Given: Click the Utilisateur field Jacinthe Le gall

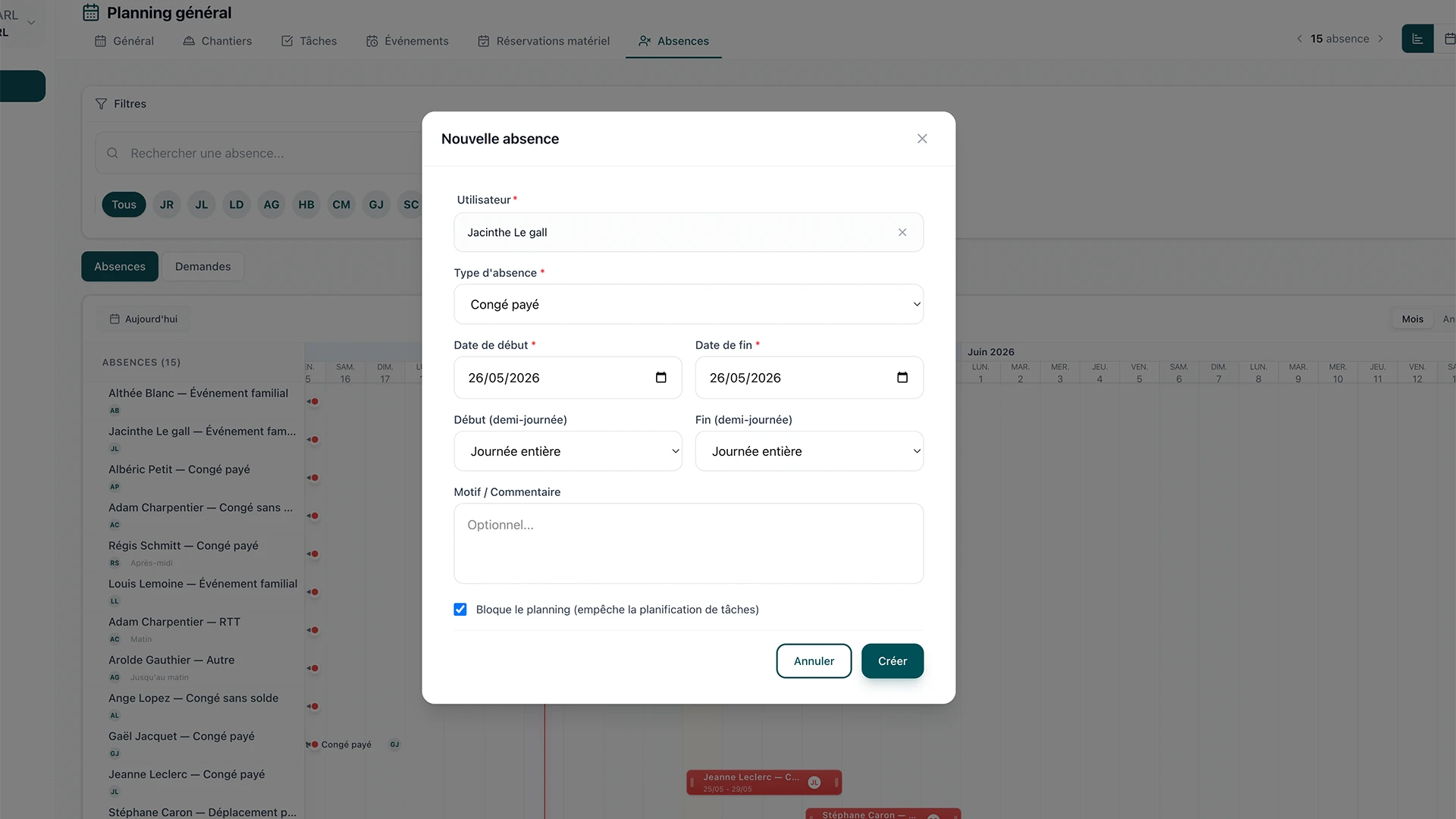Looking at the screenshot, I should [689, 232].
